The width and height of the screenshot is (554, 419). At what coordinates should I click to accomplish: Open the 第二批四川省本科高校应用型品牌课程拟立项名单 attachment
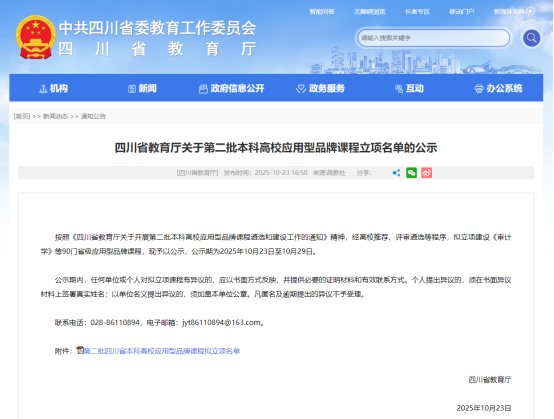(162, 351)
